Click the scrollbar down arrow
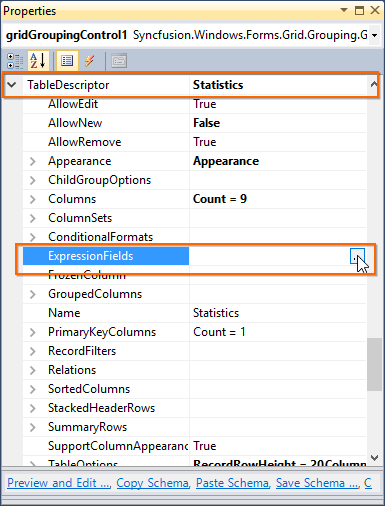This screenshot has height=506, width=389. [x=374, y=458]
